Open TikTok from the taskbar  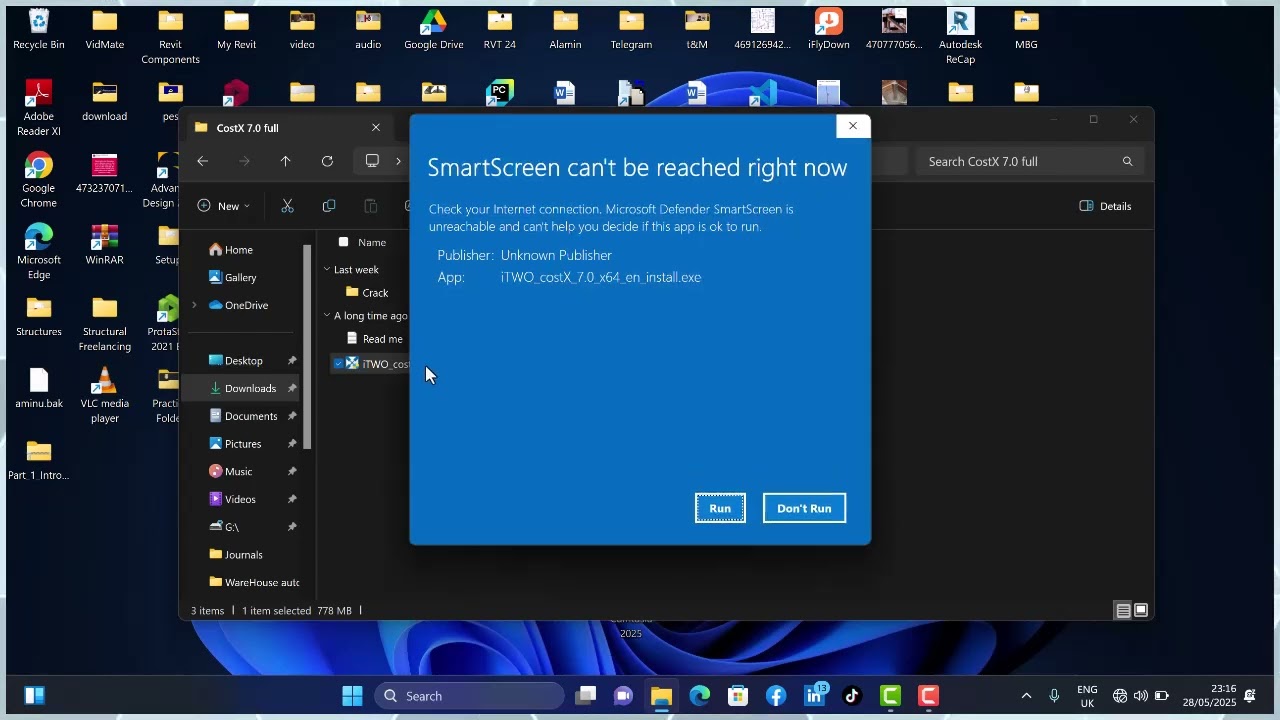(x=852, y=696)
